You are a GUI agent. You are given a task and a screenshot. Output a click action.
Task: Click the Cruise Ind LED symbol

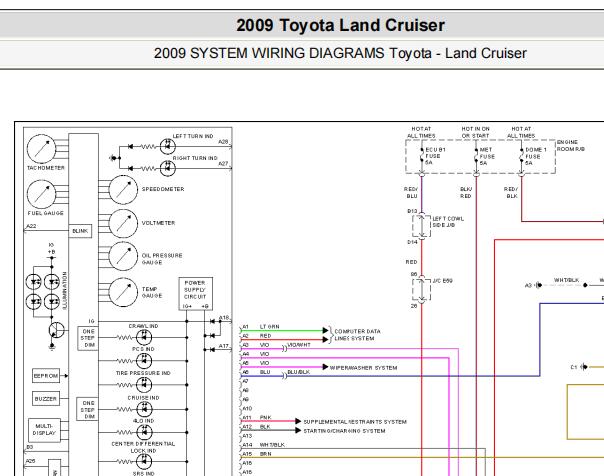coord(144,409)
